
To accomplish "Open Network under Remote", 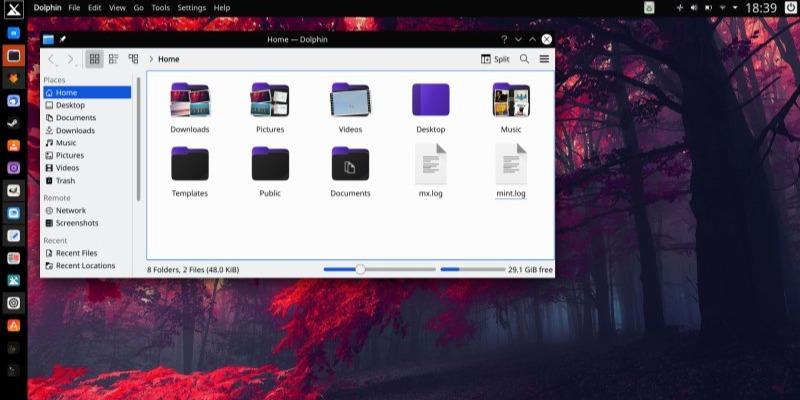I will 87,211.
